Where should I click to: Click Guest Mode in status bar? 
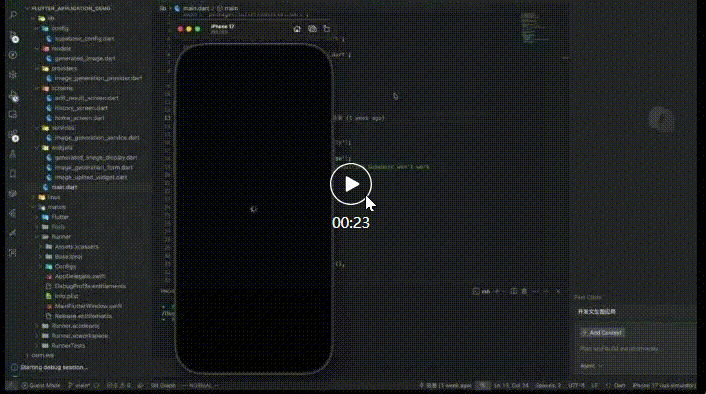click(41, 385)
